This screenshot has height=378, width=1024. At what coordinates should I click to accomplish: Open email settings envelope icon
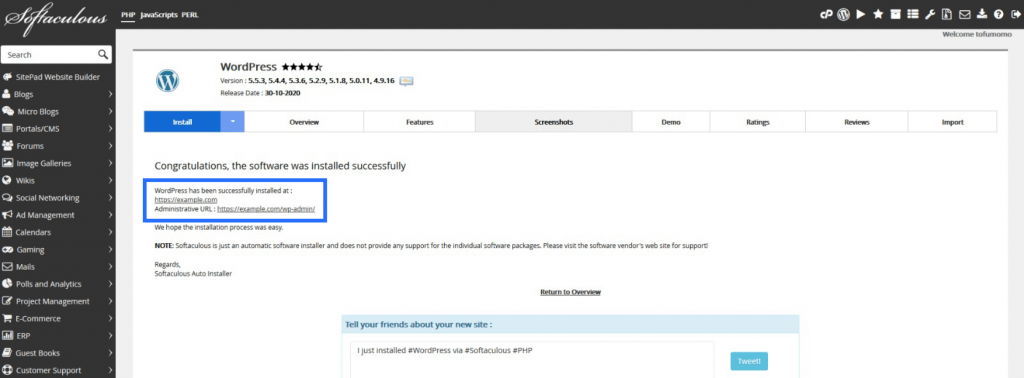click(965, 14)
